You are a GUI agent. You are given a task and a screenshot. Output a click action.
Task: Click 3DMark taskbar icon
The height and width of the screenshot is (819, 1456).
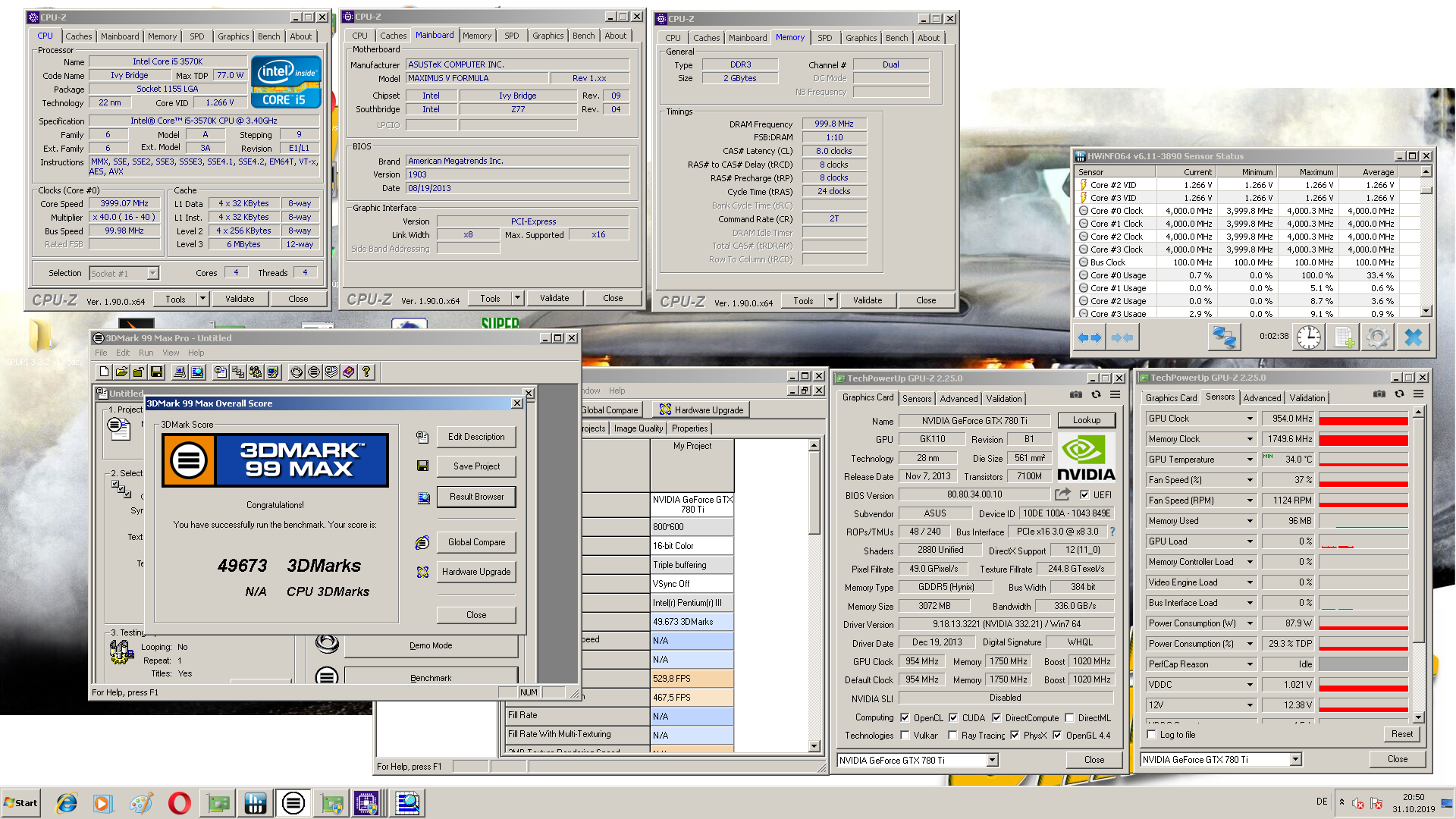293,803
